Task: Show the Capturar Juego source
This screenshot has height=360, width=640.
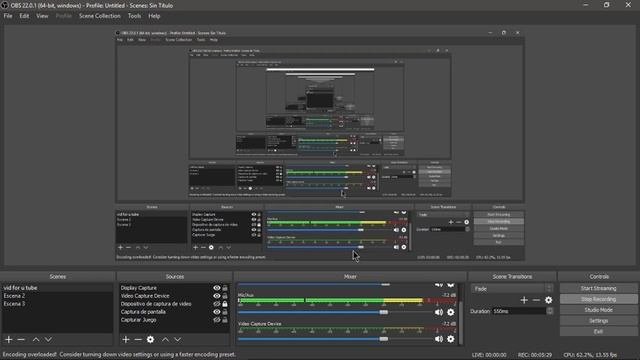Action: click(216, 320)
